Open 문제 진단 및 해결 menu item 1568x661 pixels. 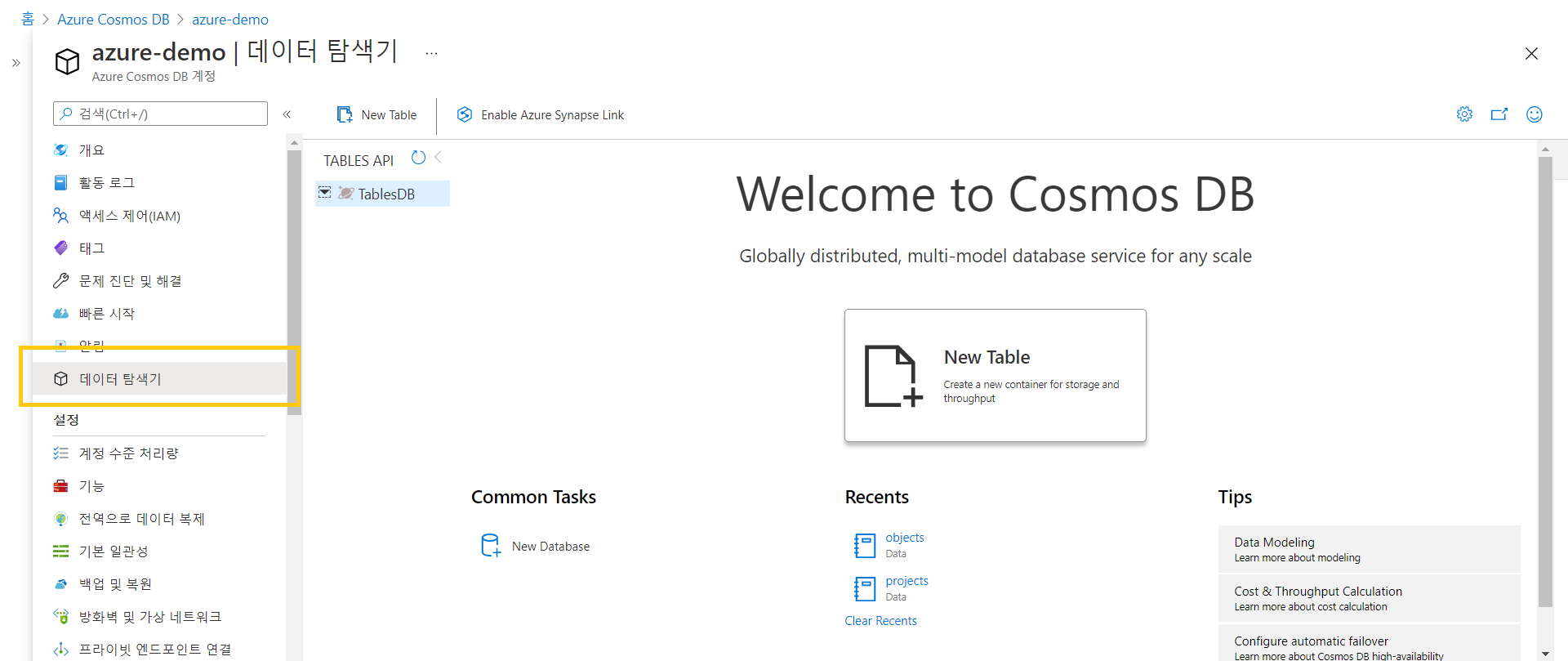pos(159,281)
